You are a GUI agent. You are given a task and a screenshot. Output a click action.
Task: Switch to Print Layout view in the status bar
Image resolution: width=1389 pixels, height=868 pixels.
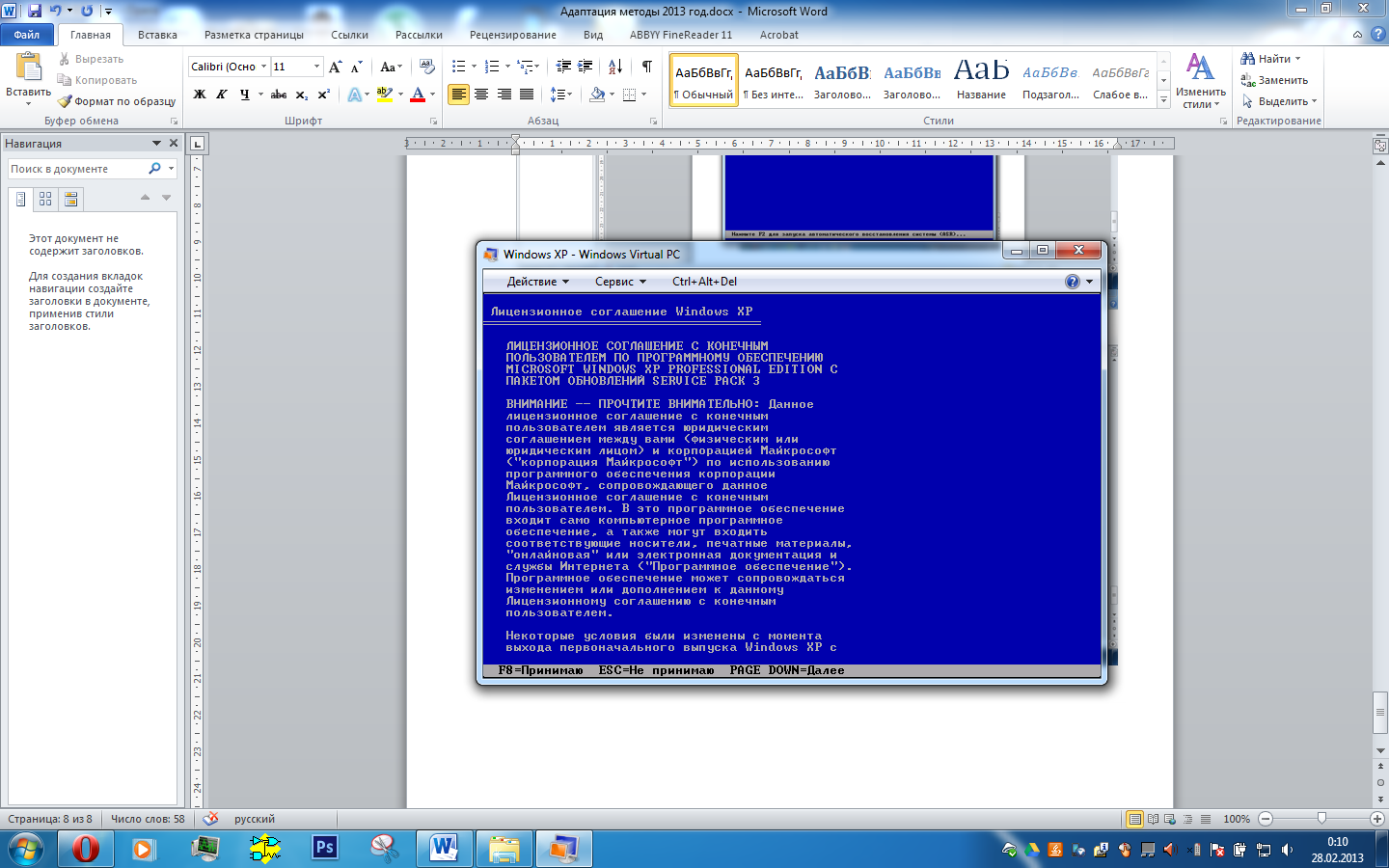pos(1135,819)
